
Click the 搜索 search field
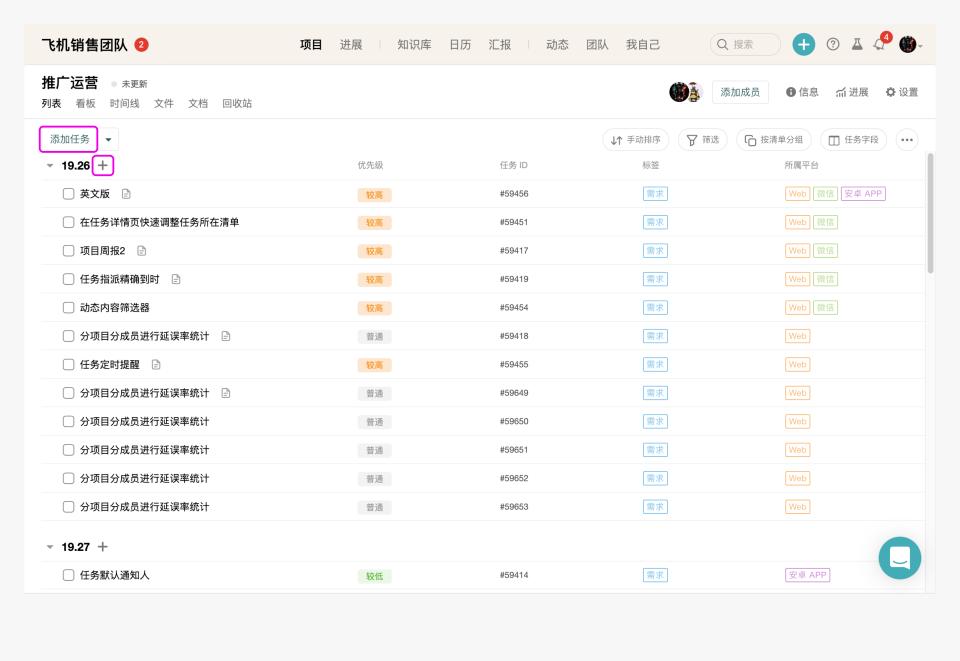point(745,45)
